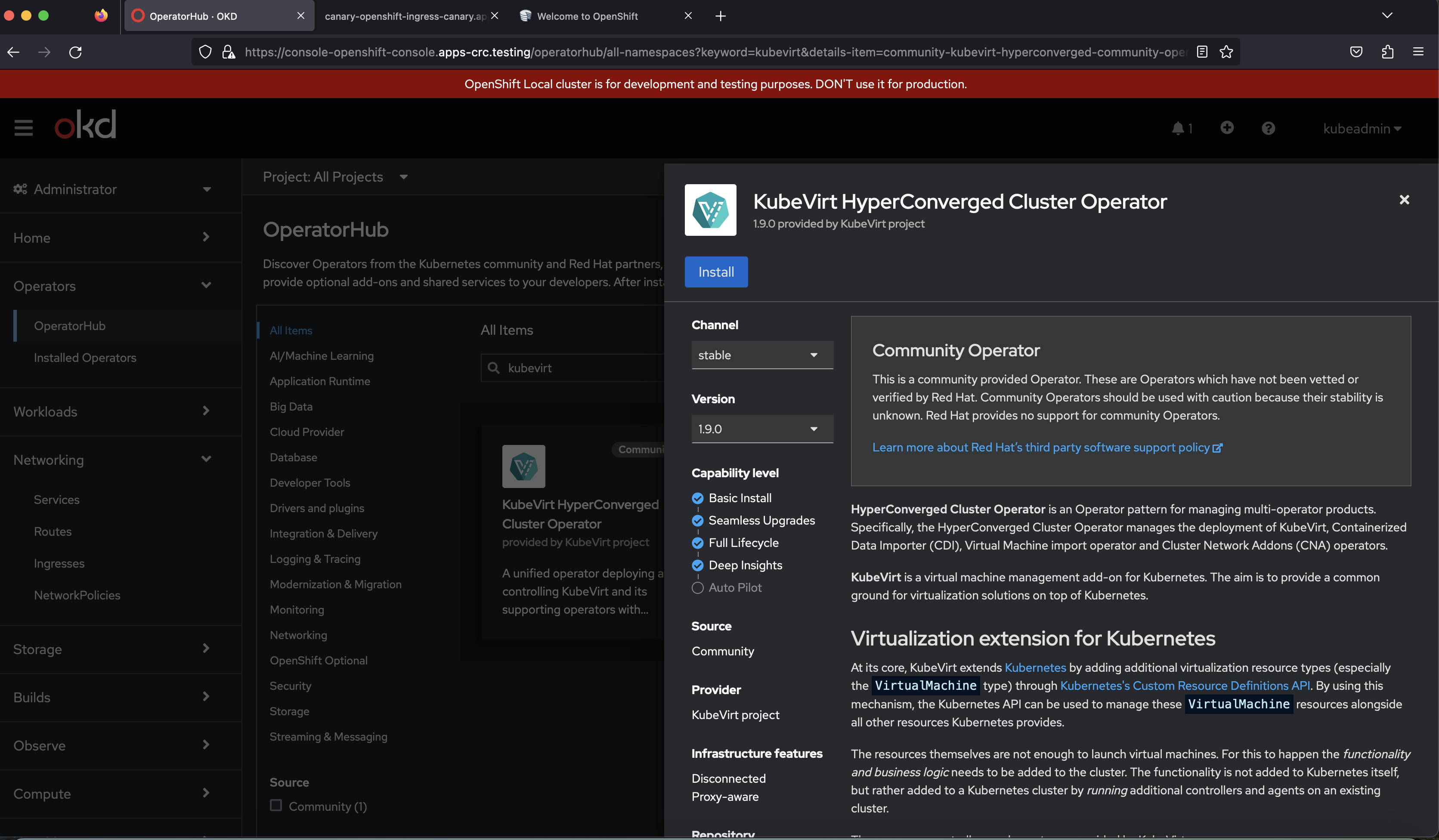Click the notifications bell icon
This screenshot has height=840, width=1439.
[1177, 129]
